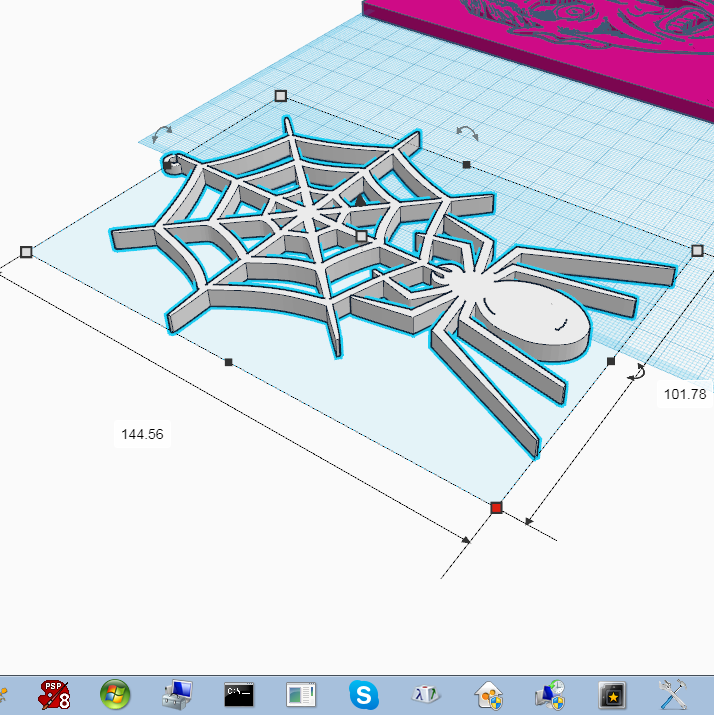The width and height of the screenshot is (714, 715).
Task: Open the Command Prompt taskbar icon
Action: tap(239, 695)
